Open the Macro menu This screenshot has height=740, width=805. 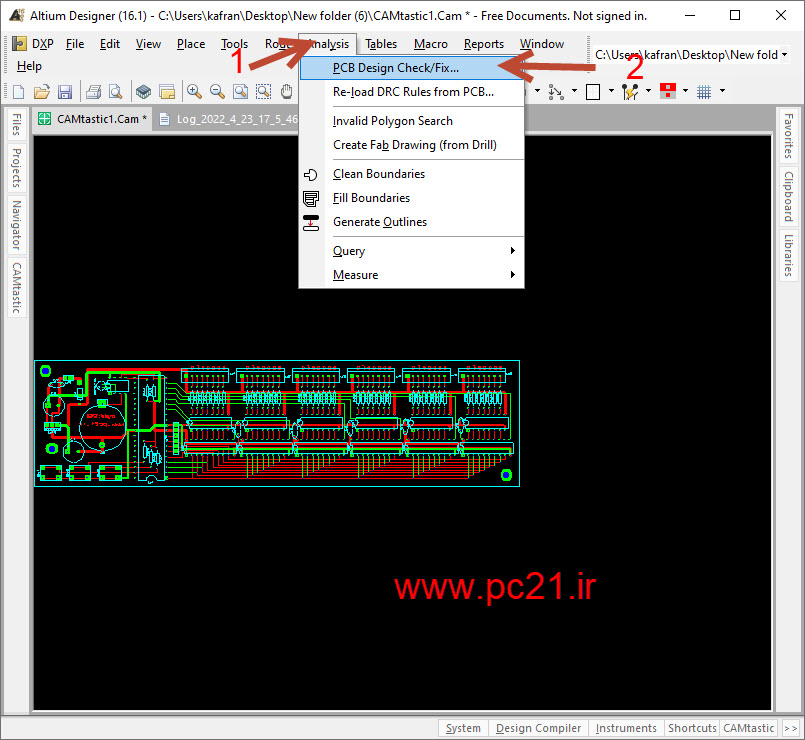coord(431,44)
